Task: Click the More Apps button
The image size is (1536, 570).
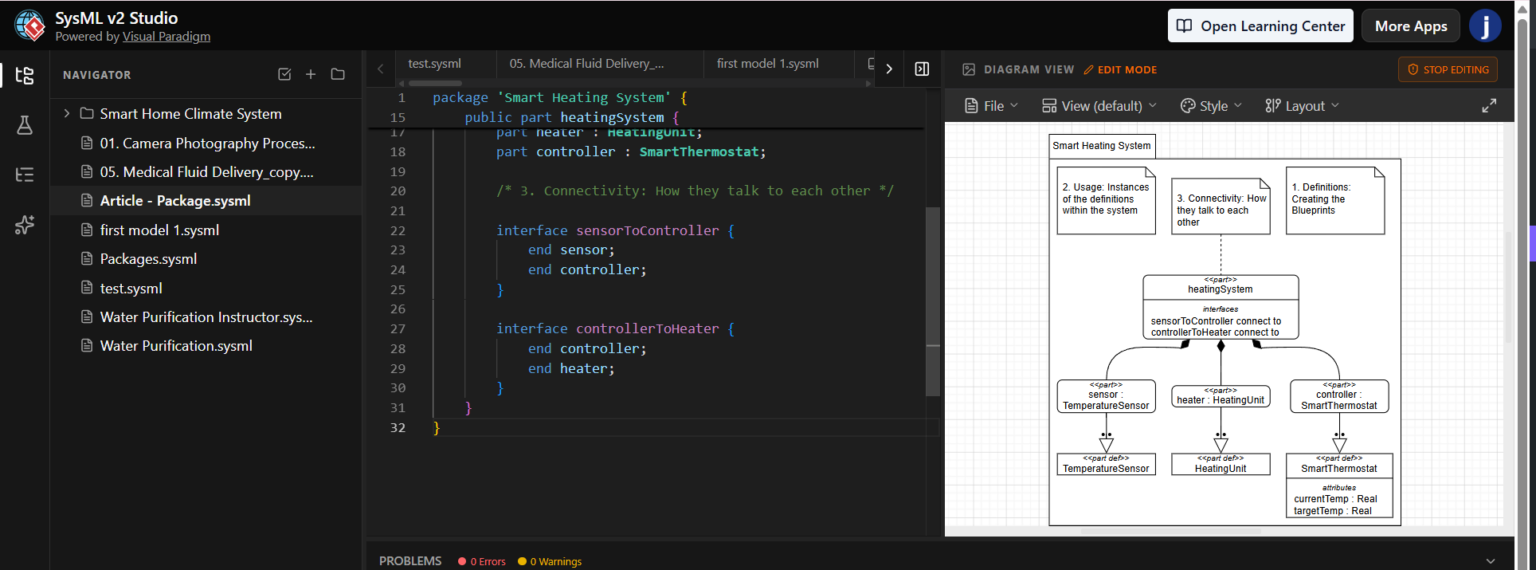Action: click(1411, 26)
